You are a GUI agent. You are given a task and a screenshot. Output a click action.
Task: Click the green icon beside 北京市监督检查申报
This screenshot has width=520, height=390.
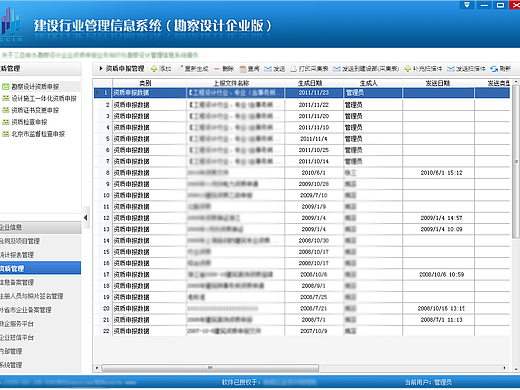point(6,134)
